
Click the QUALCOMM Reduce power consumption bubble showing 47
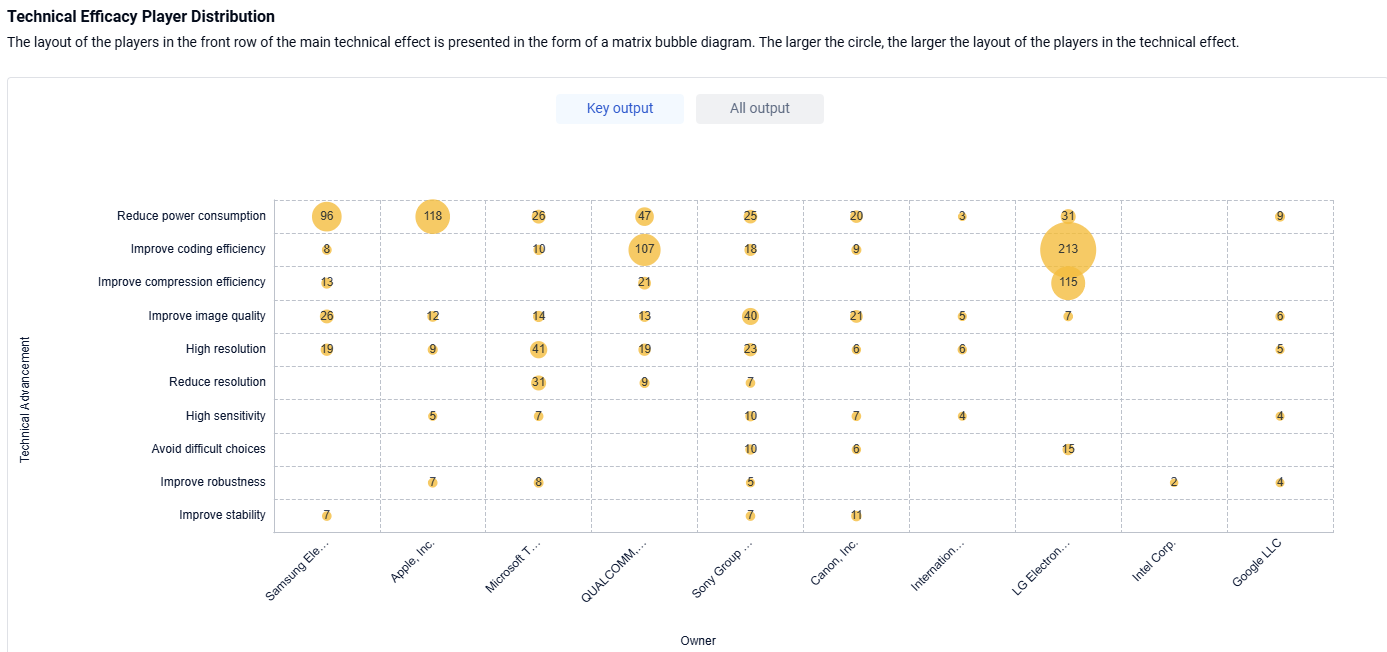[645, 216]
